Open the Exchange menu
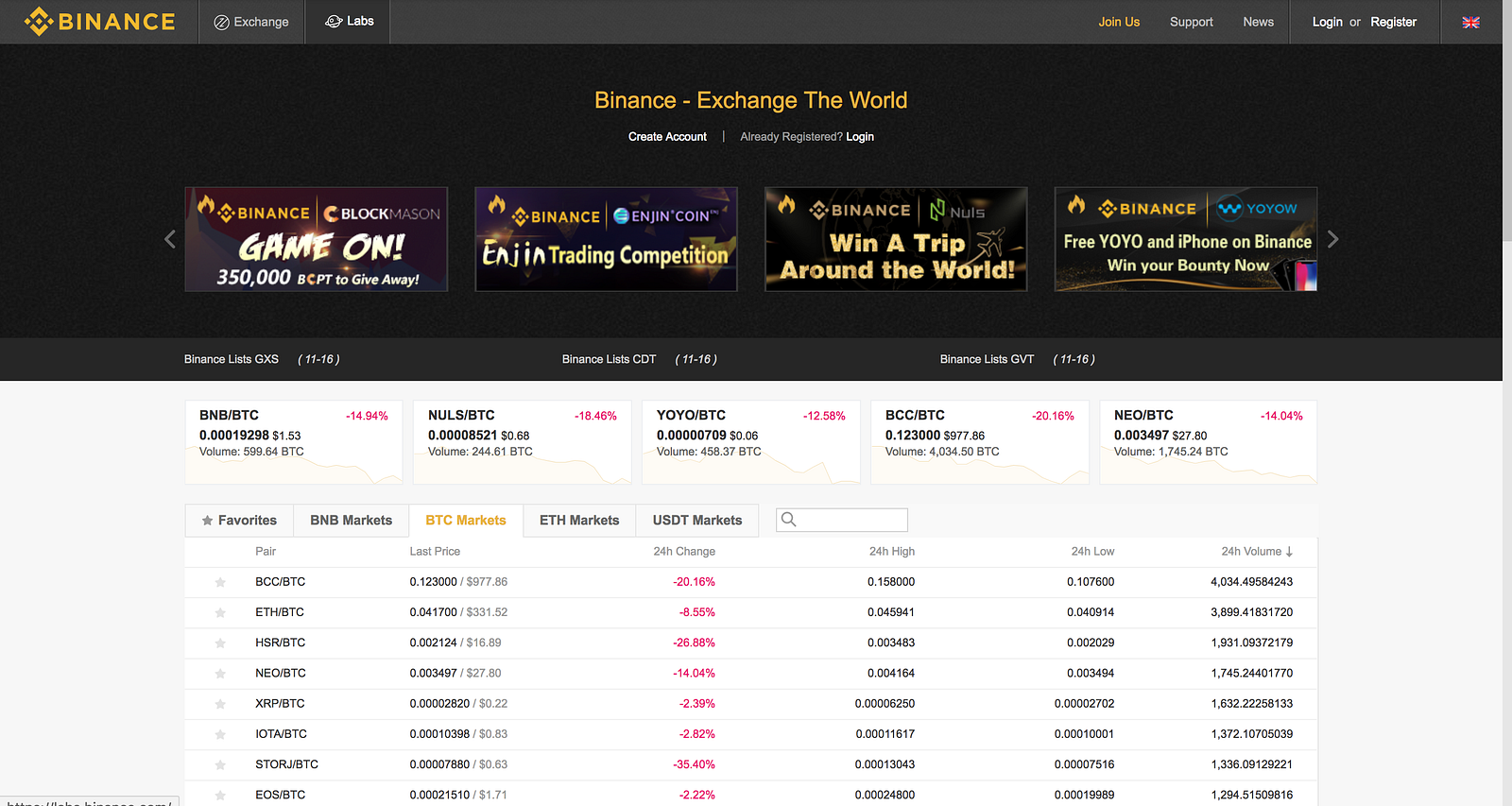The height and width of the screenshot is (806, 1512). 251,22
